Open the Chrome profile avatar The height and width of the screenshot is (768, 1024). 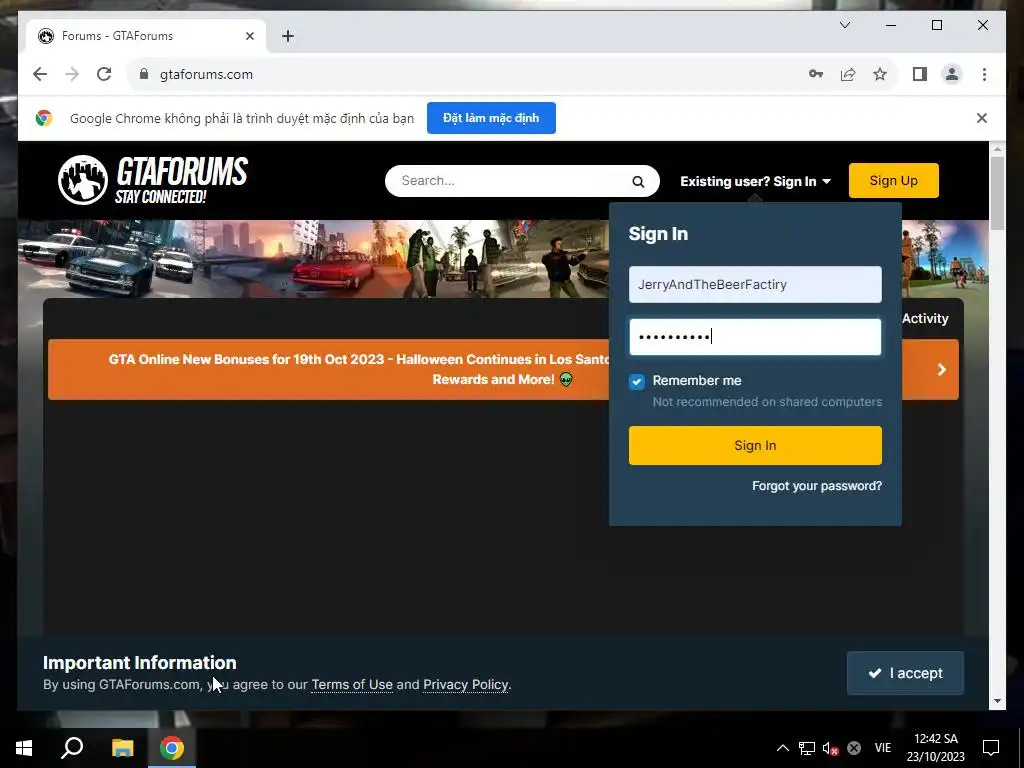coord(952,74)
